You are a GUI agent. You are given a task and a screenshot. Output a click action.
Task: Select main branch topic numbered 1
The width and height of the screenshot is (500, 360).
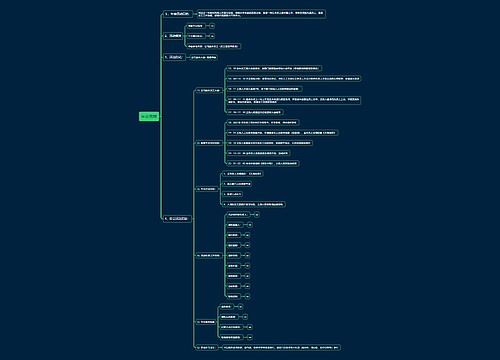[178, 14]
